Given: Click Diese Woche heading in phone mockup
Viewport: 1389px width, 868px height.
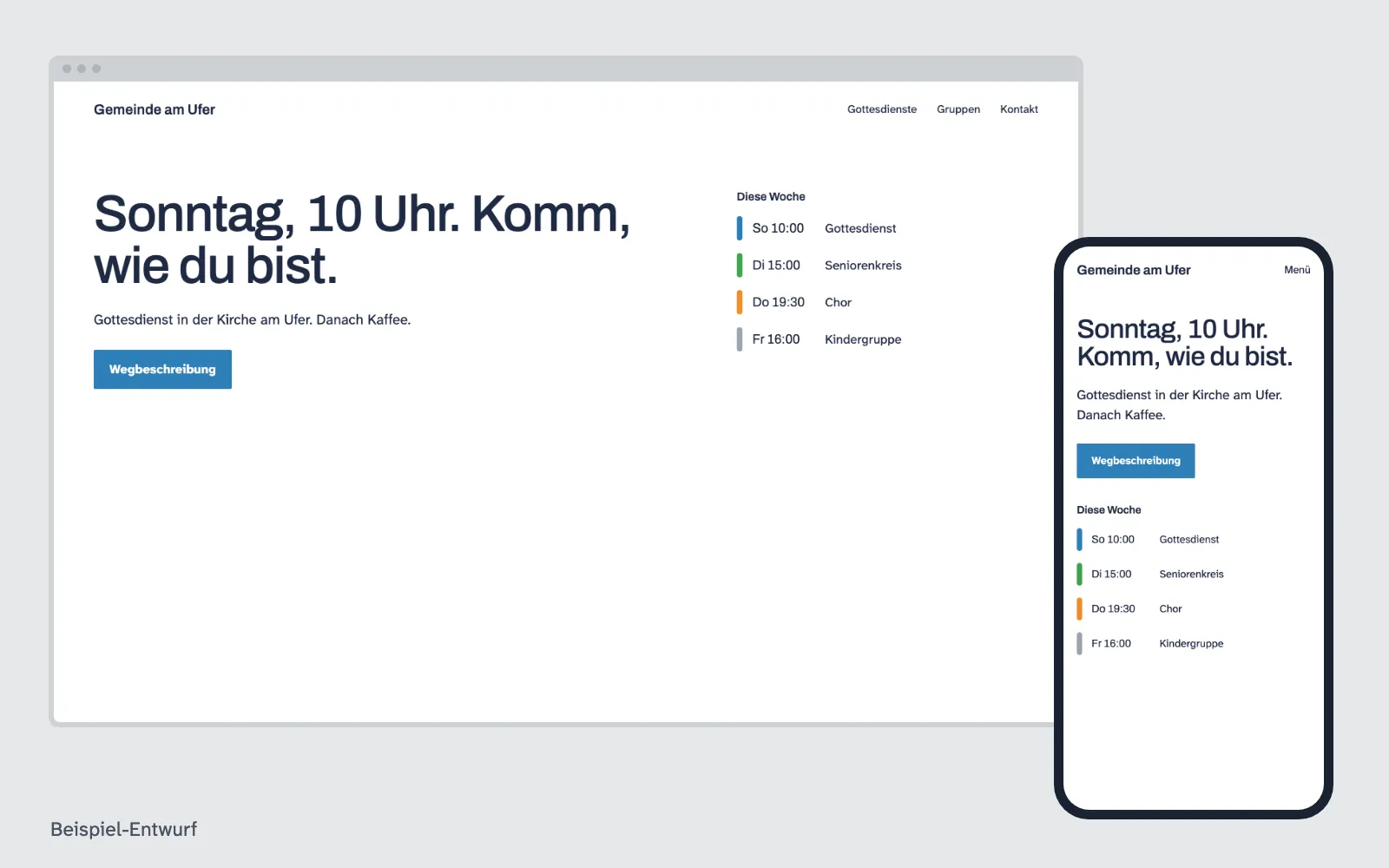Looking at the screenshot, I should pos(1109,510).
